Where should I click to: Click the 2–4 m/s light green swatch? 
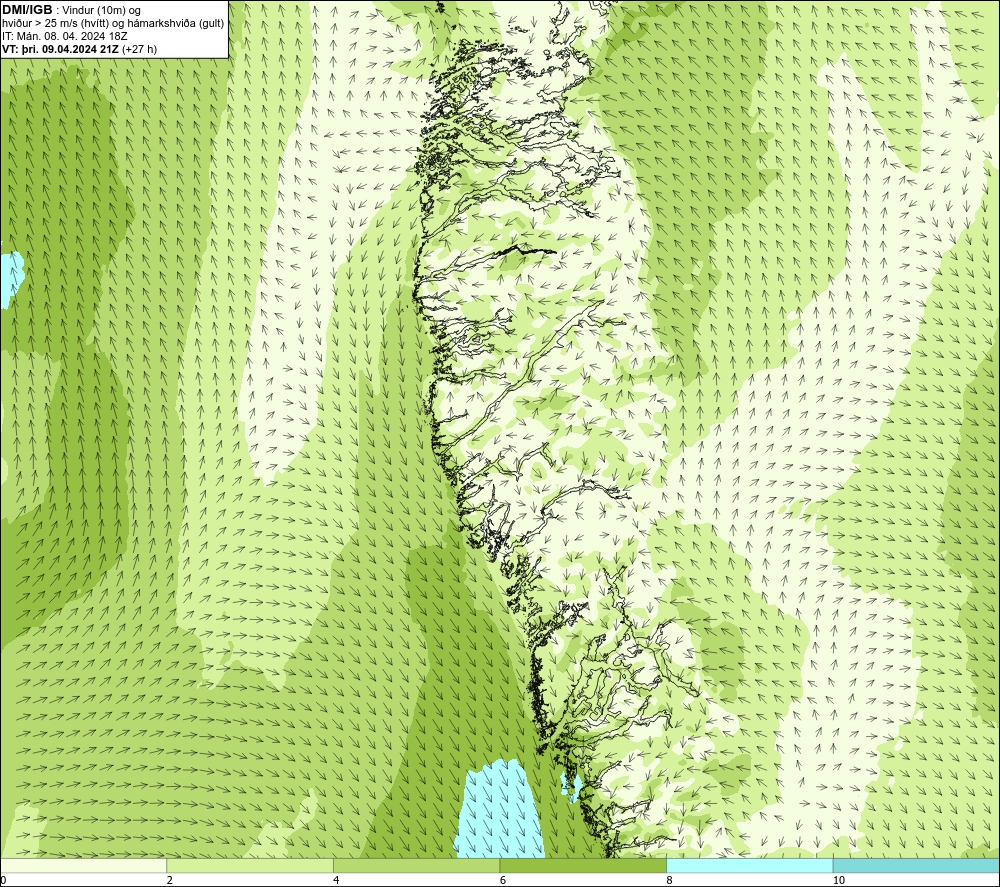(x=250, y=865)
